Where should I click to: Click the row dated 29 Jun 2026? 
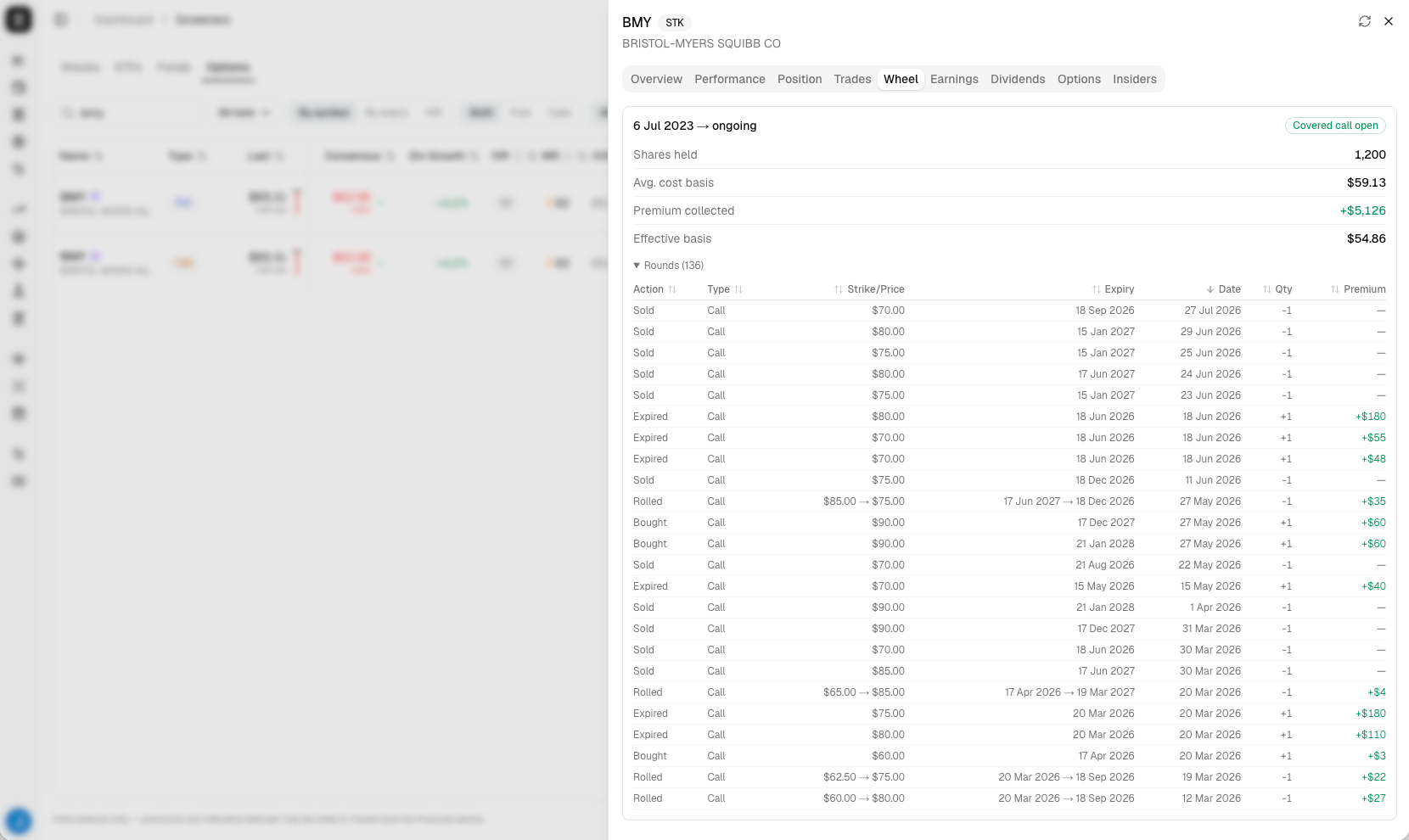(1009, 332)
